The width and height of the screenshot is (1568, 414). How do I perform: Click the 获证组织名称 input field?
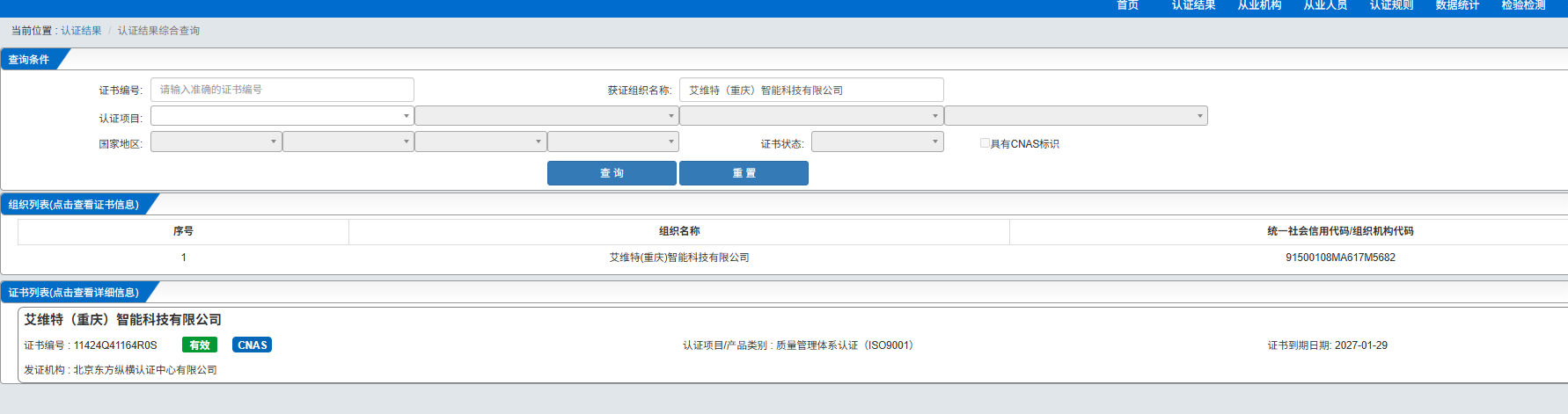[811, 90]
